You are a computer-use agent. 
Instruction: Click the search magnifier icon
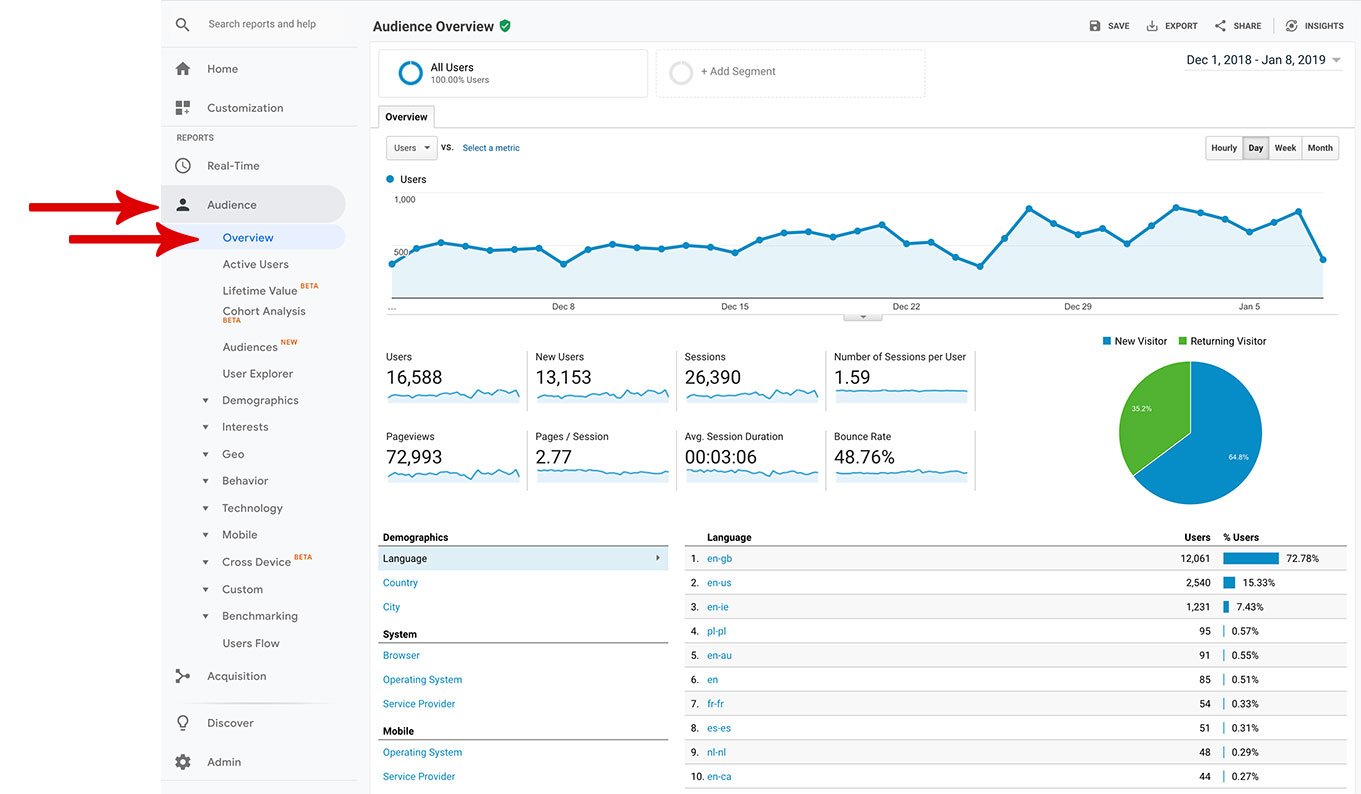point(182,24)
